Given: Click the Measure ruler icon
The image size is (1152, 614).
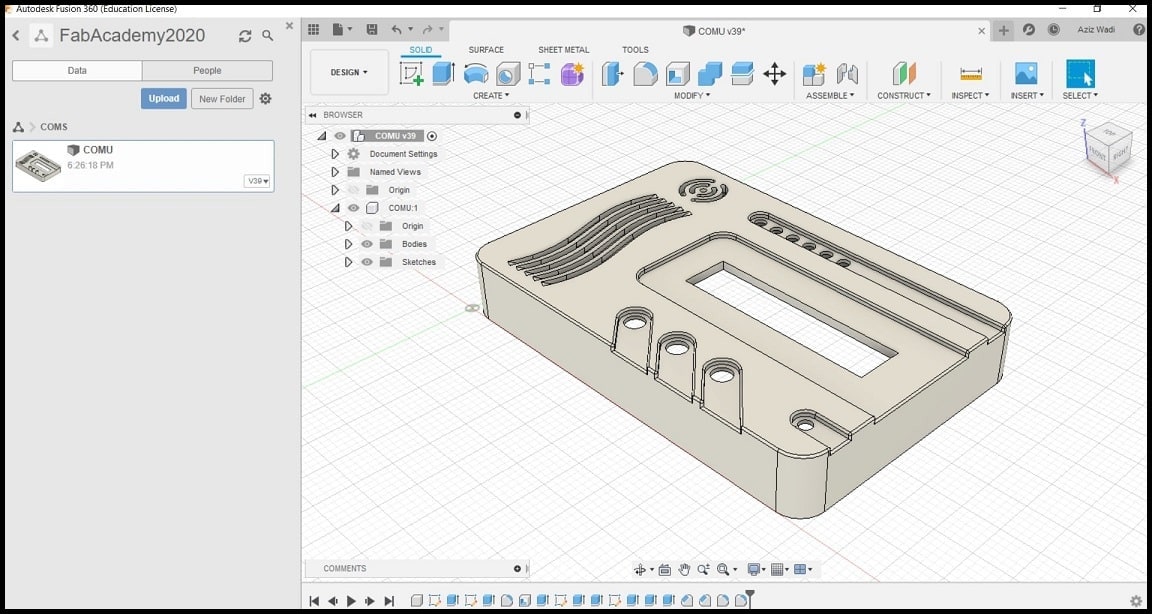Looking at the screenshot, I should tap(970, 74).
